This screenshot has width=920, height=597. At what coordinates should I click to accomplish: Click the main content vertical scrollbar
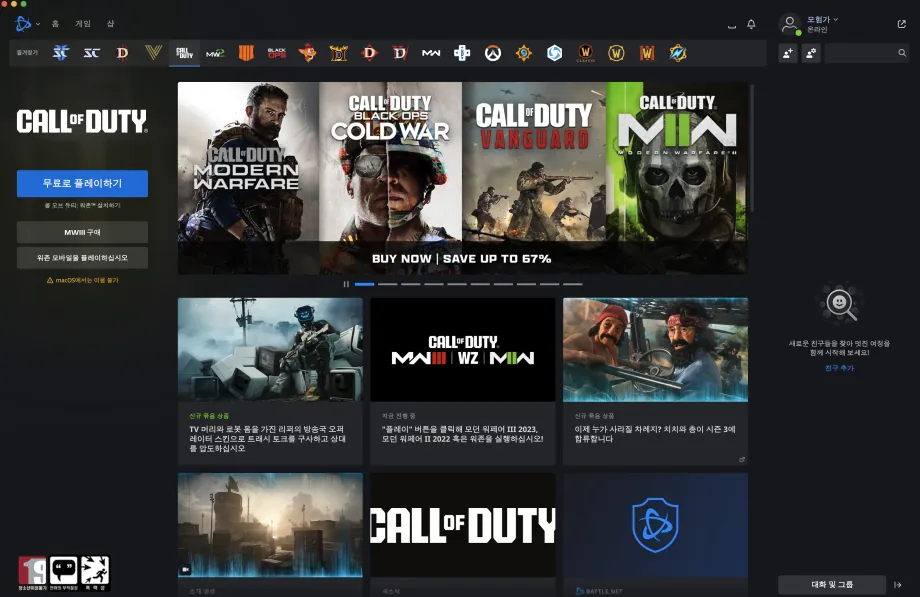(752, 149)
